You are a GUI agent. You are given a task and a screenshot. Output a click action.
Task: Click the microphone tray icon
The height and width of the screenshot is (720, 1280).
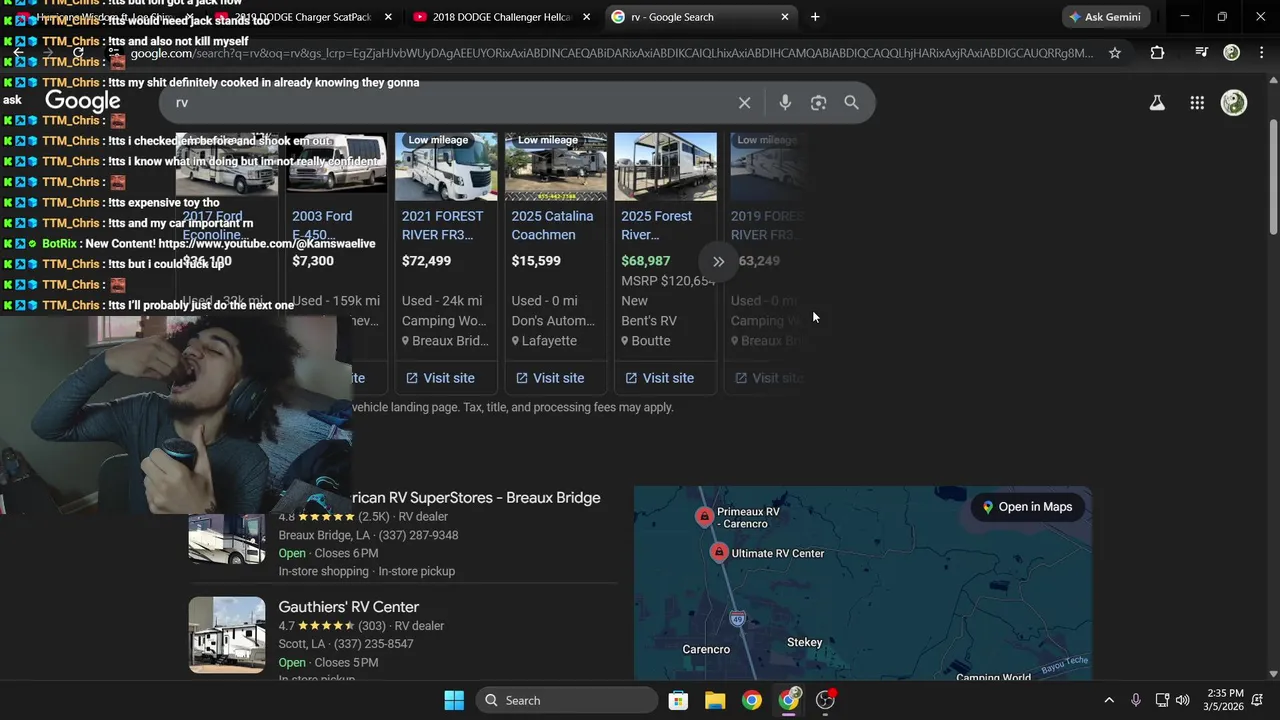click(x=1135, y=700)
